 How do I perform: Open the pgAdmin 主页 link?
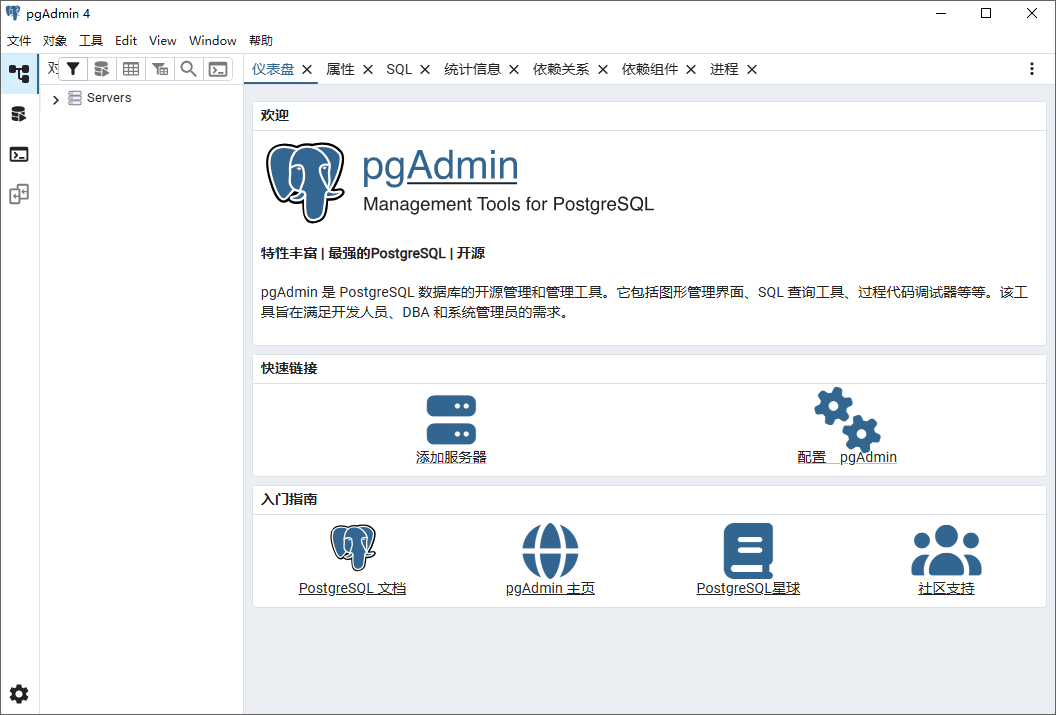click(x=550, y=588)
